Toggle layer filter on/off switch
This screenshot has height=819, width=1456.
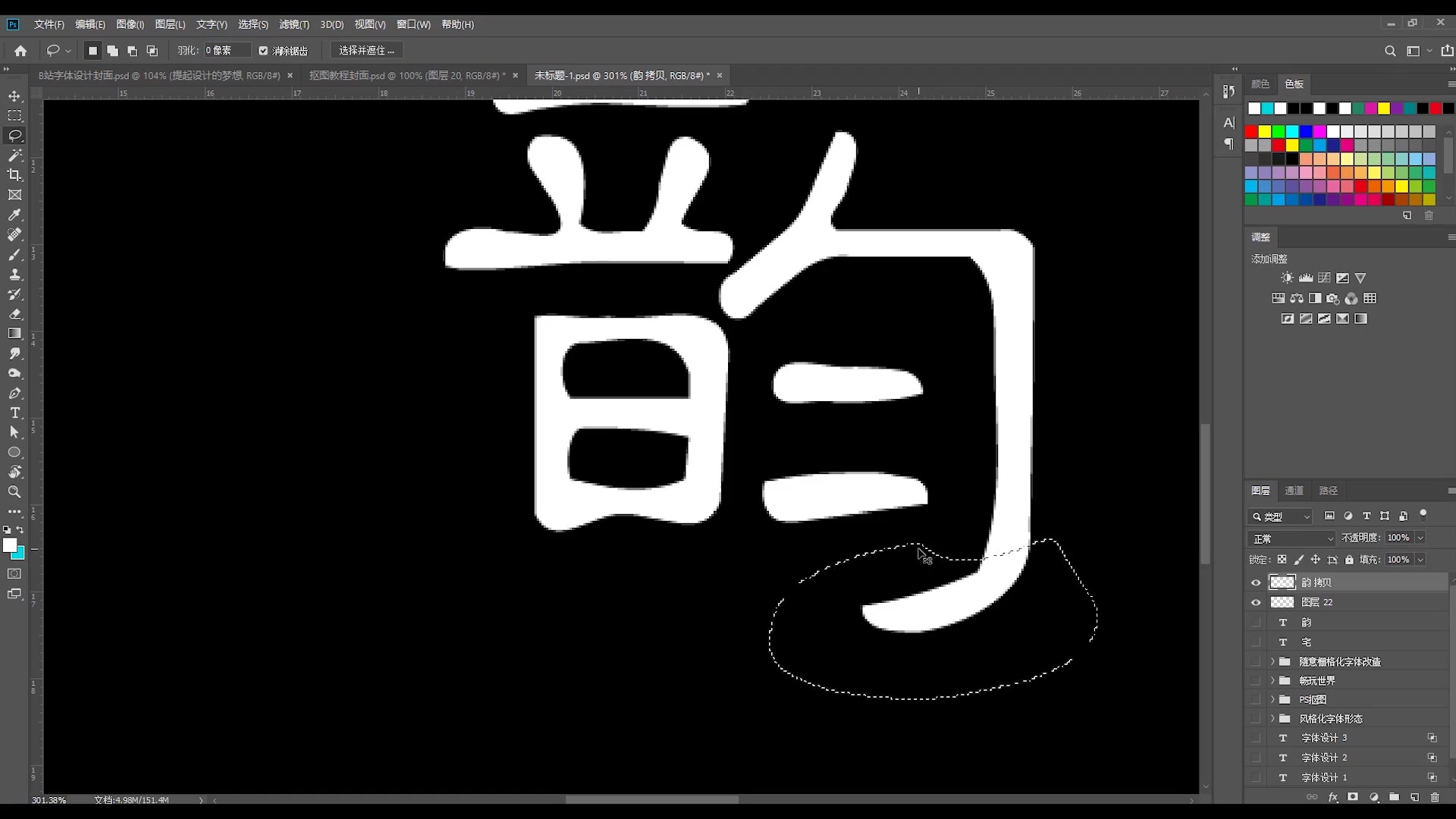(1423, 515)
